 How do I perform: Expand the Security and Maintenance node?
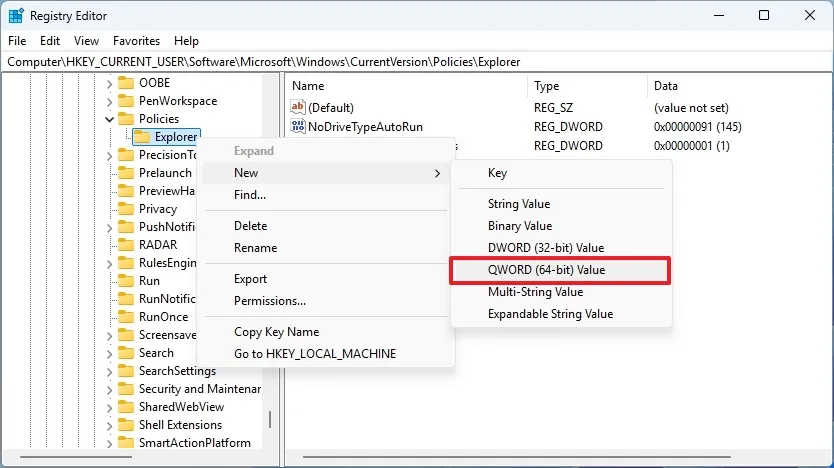pos(109,389)
